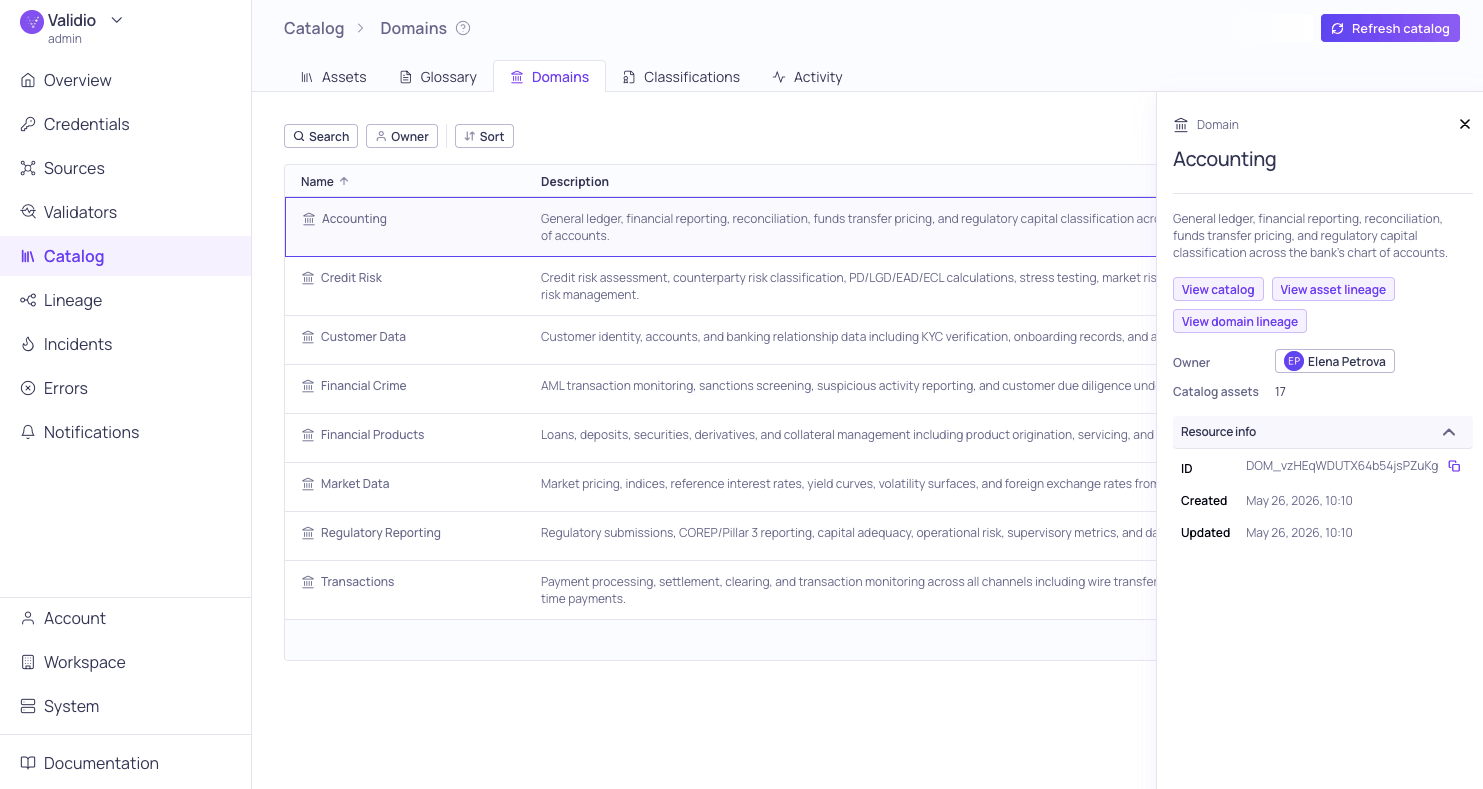Click the Refresh catalog button
The width and height of the screenshot is (1483, 789).
1390,28
